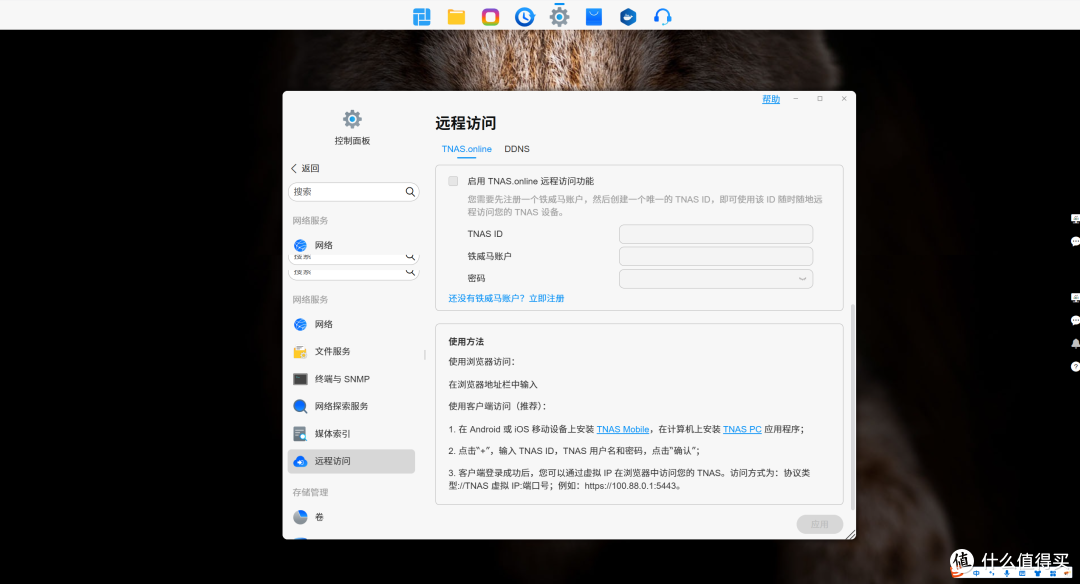Click the small icon inside the 密码 field
1080x584 pixels.
point(802,279)
